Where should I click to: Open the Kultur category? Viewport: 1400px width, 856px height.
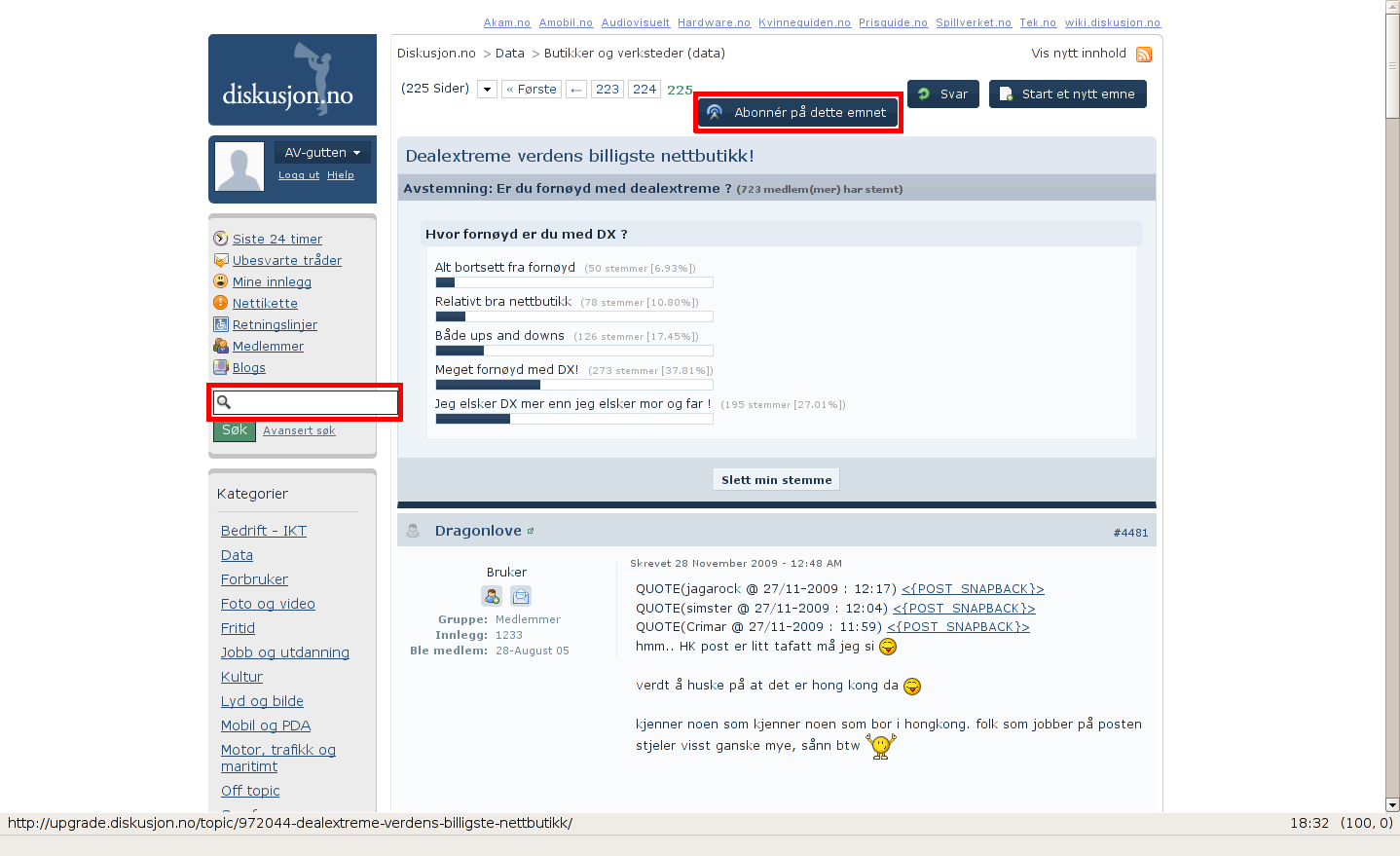[x=241, y=677]
